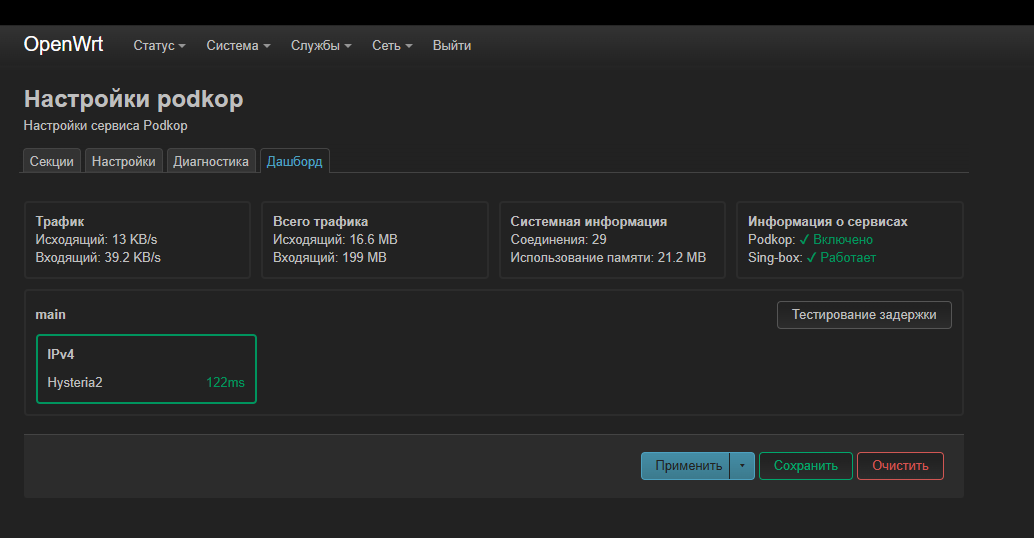
Task: Click the OpenWrt logo link
Action: [x=63, y=44]
